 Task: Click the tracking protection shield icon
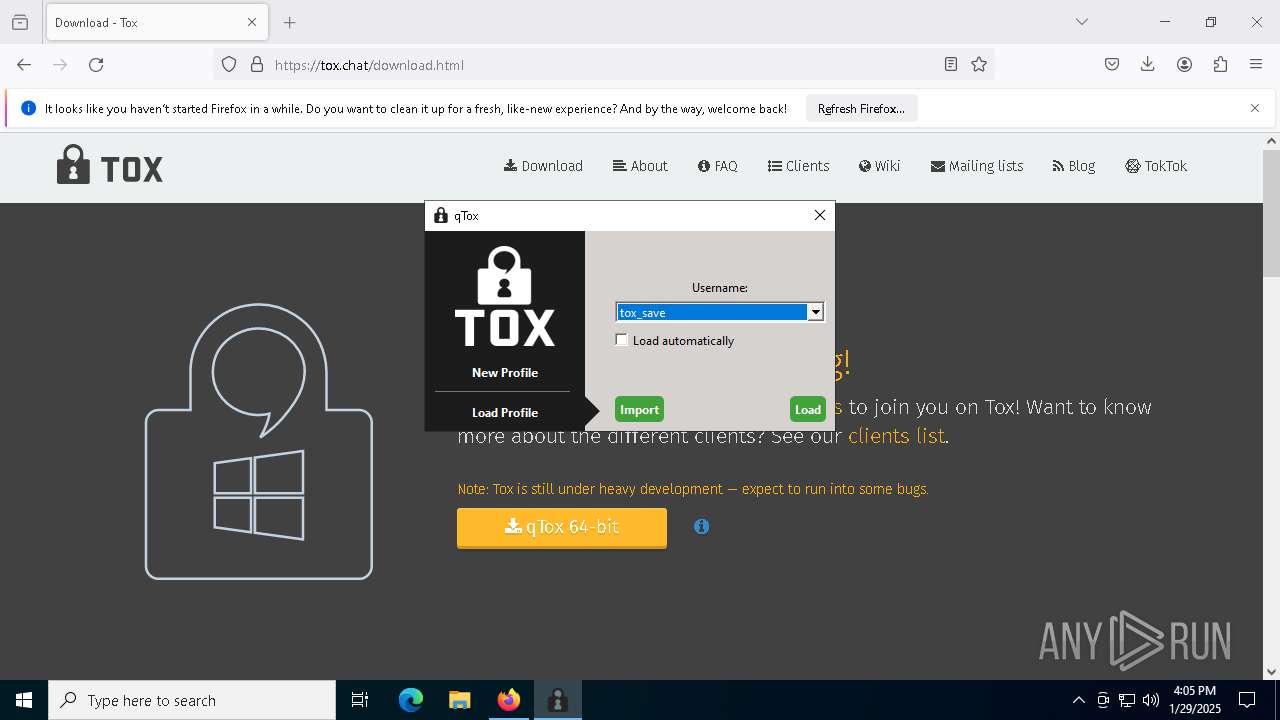[x=229, y=65]
